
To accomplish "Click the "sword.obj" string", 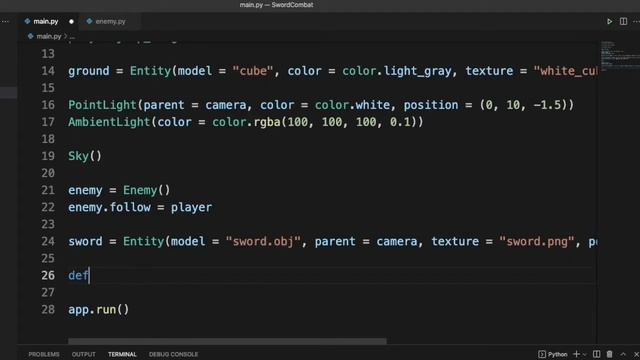I will [263, 242].
